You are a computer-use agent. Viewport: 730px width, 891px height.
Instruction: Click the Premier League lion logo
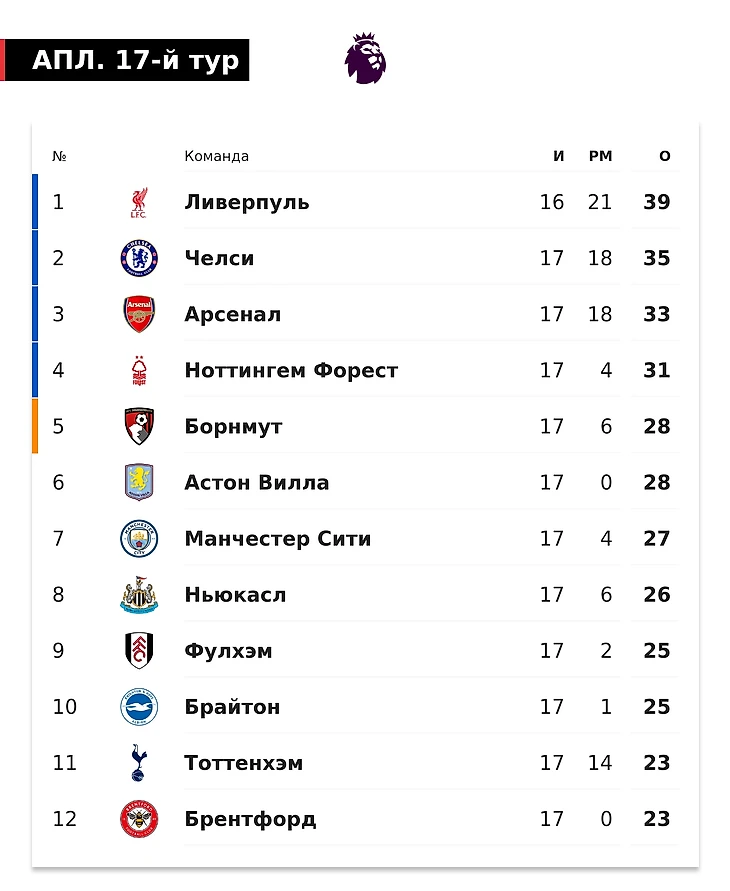click(365, 58)
